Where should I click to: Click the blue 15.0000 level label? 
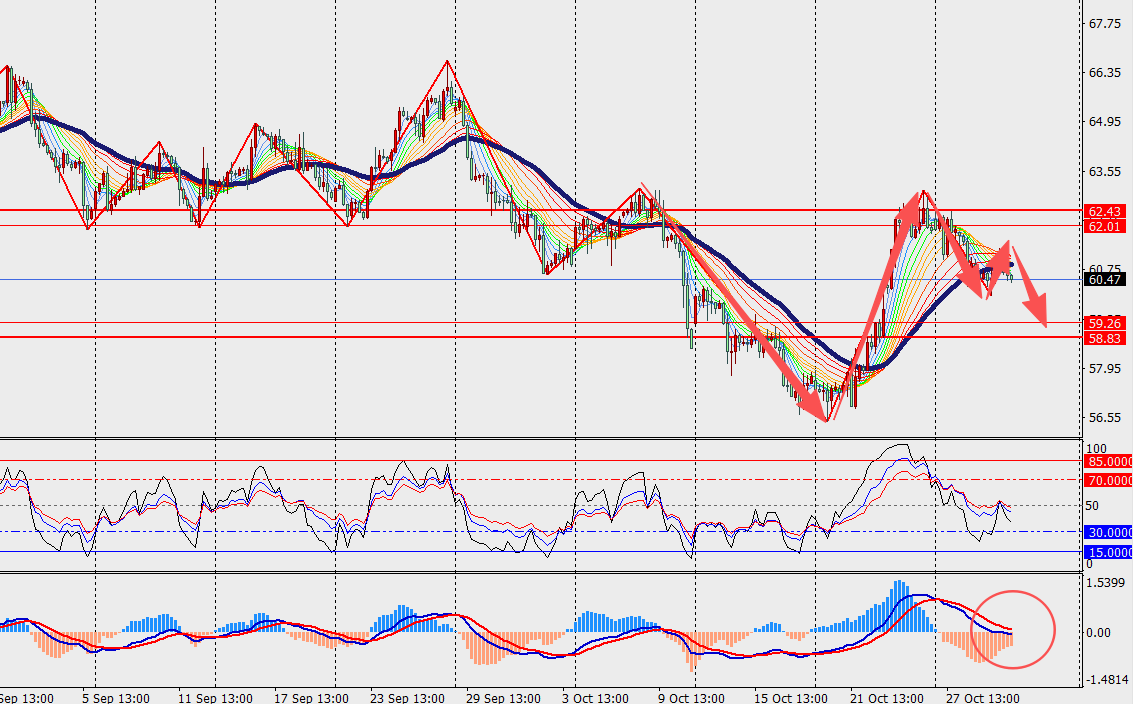pos(1107,552)
